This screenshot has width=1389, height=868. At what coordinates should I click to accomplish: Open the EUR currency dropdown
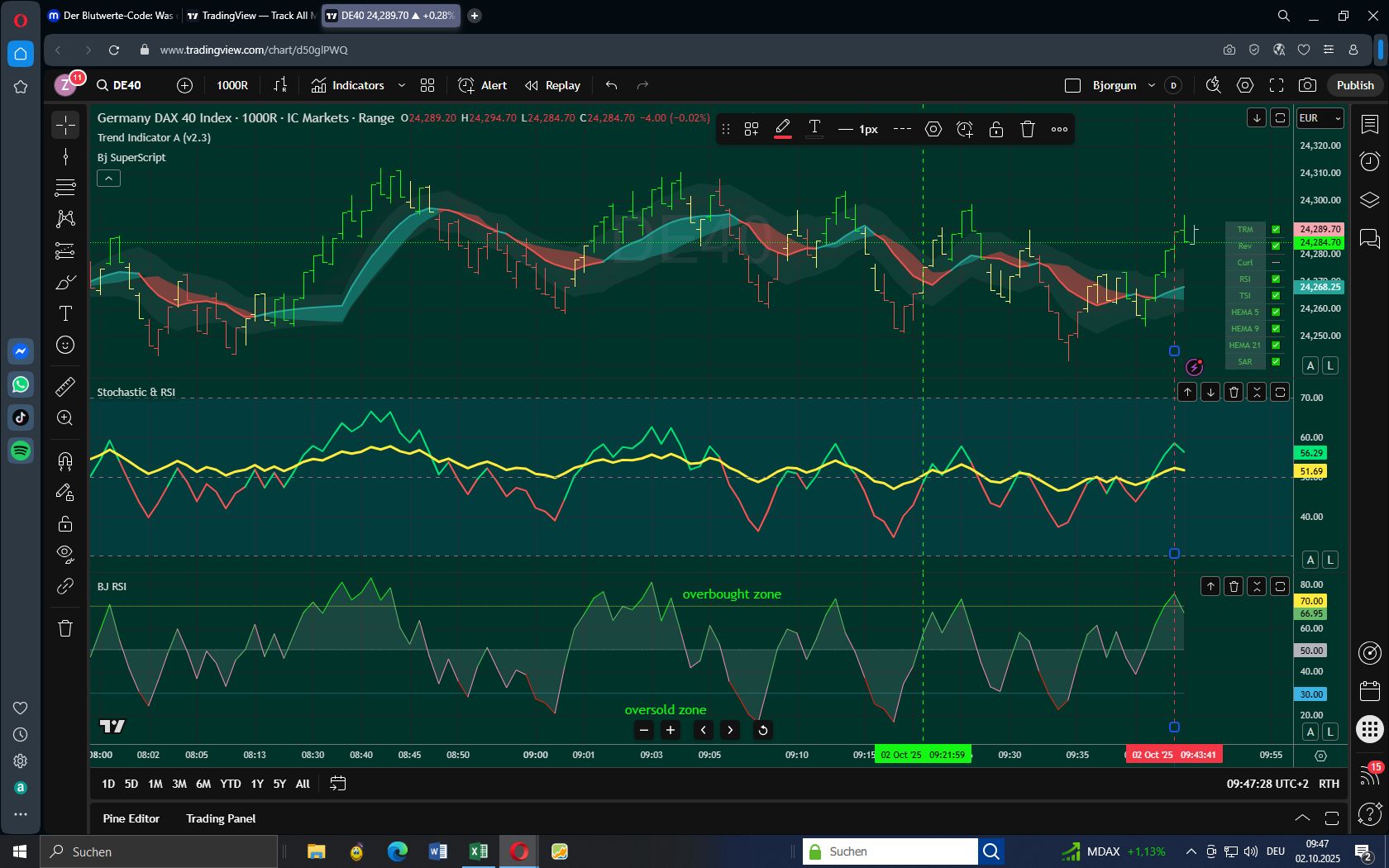[x=1320, y=118]
